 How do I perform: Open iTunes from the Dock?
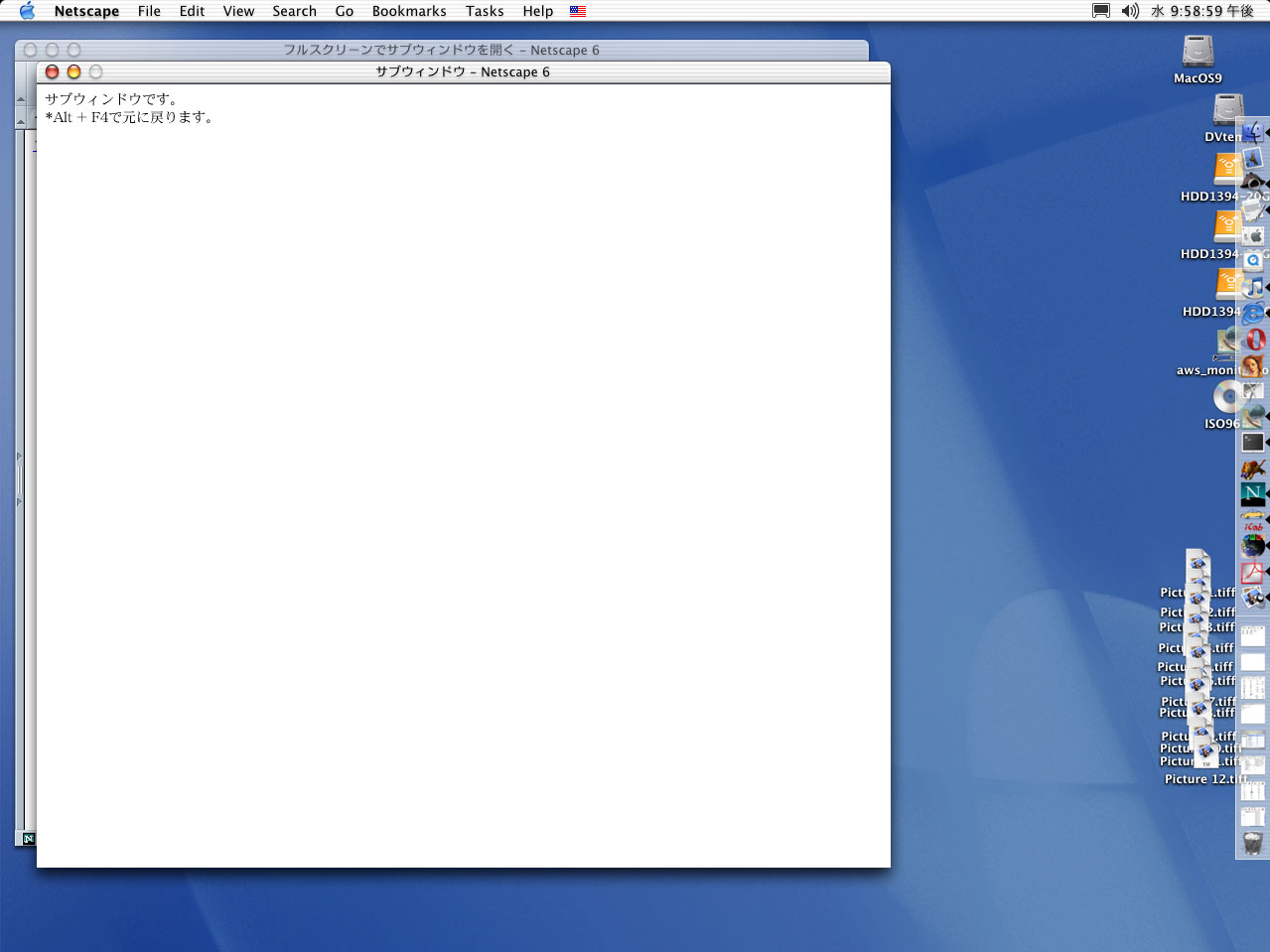(1253, 287)
